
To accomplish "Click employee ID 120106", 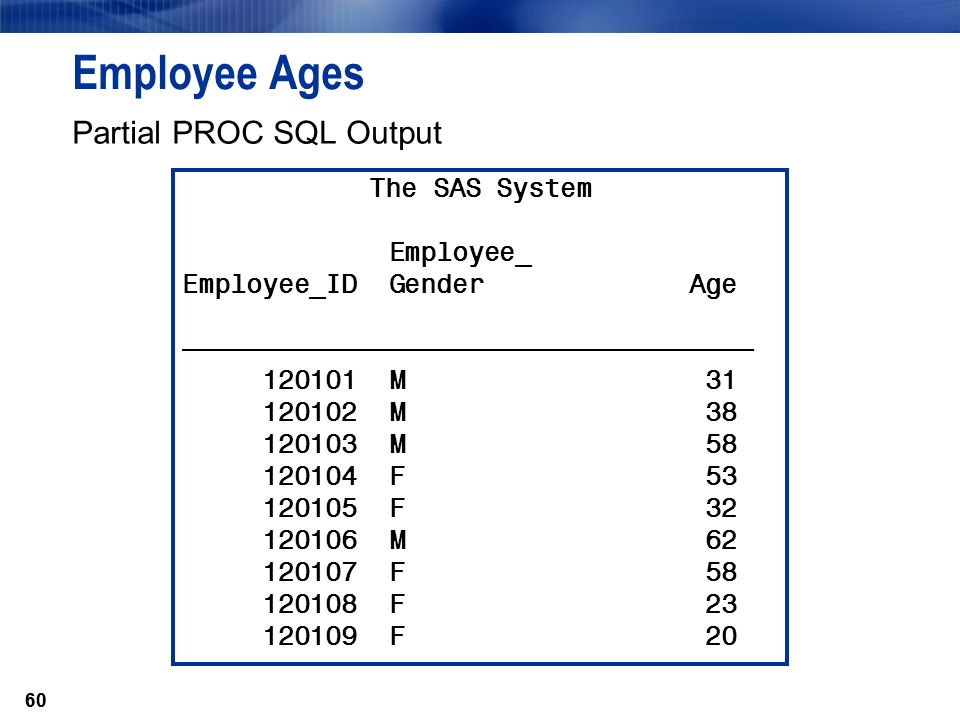I will (310, 540).
